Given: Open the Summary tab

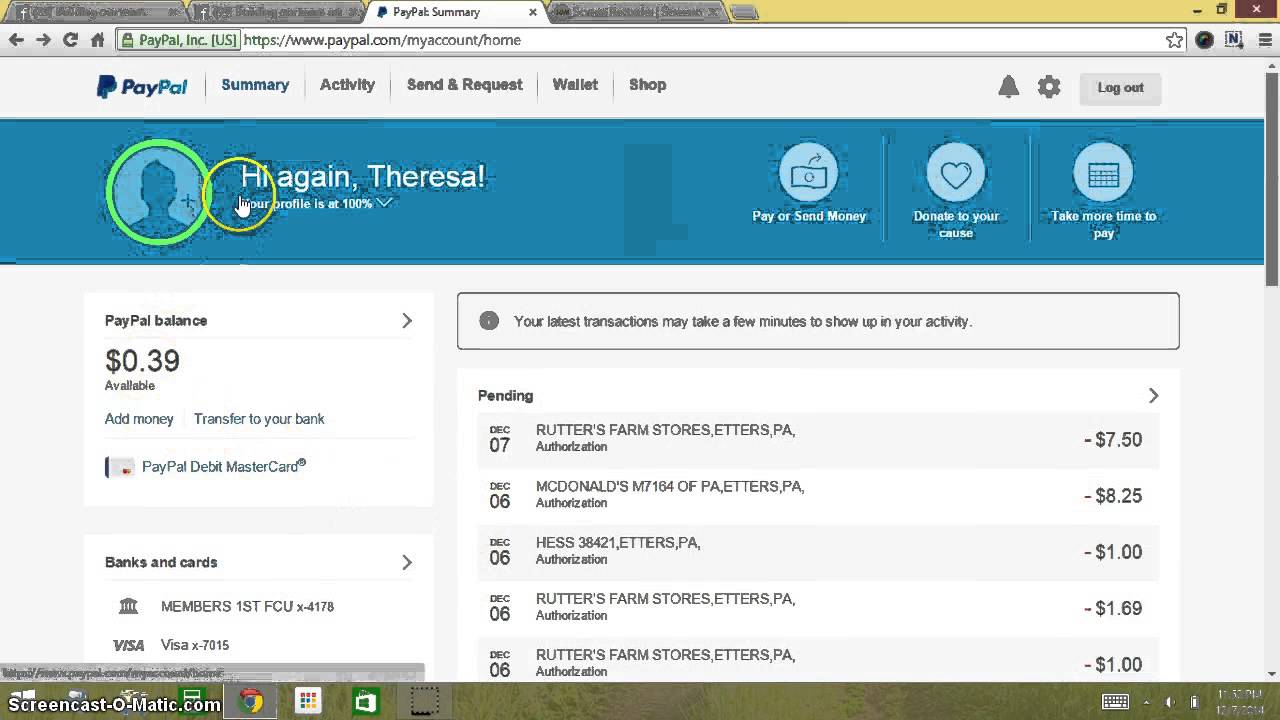Looking at the screenshot, I should [255, 85].
